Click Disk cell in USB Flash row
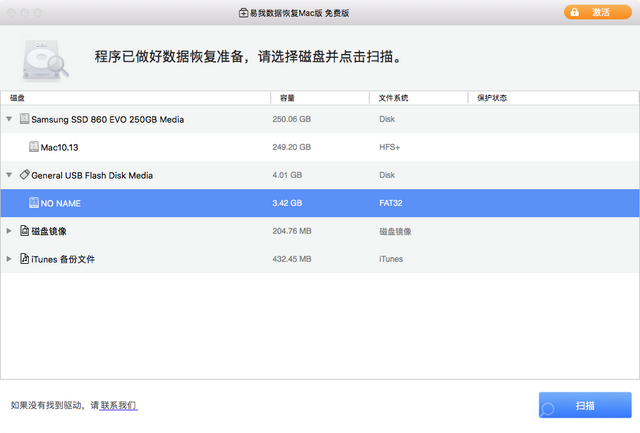 pyautogui.click(x=387, y=175)
